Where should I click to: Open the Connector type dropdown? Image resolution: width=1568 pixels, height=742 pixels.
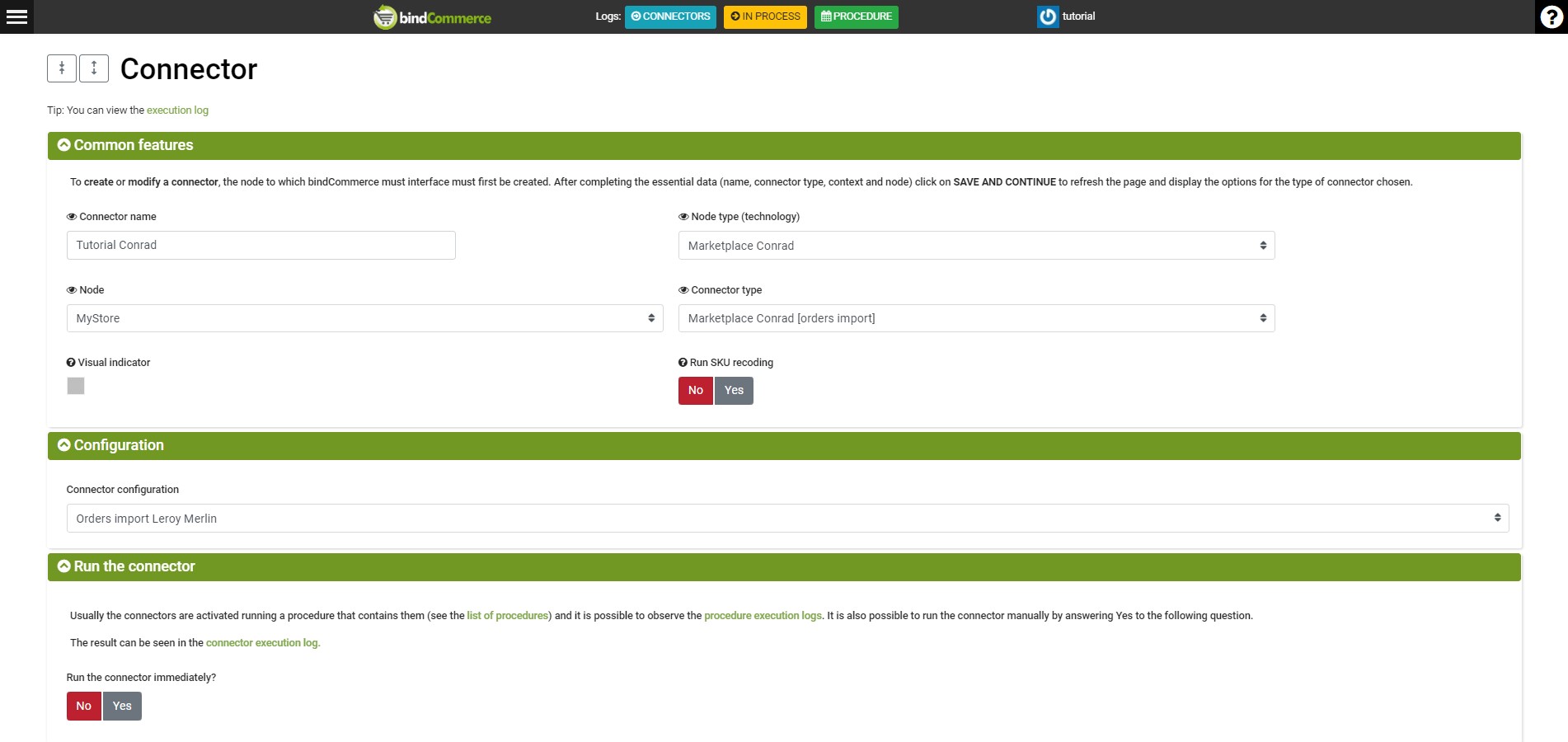click(x=976, y=318)
